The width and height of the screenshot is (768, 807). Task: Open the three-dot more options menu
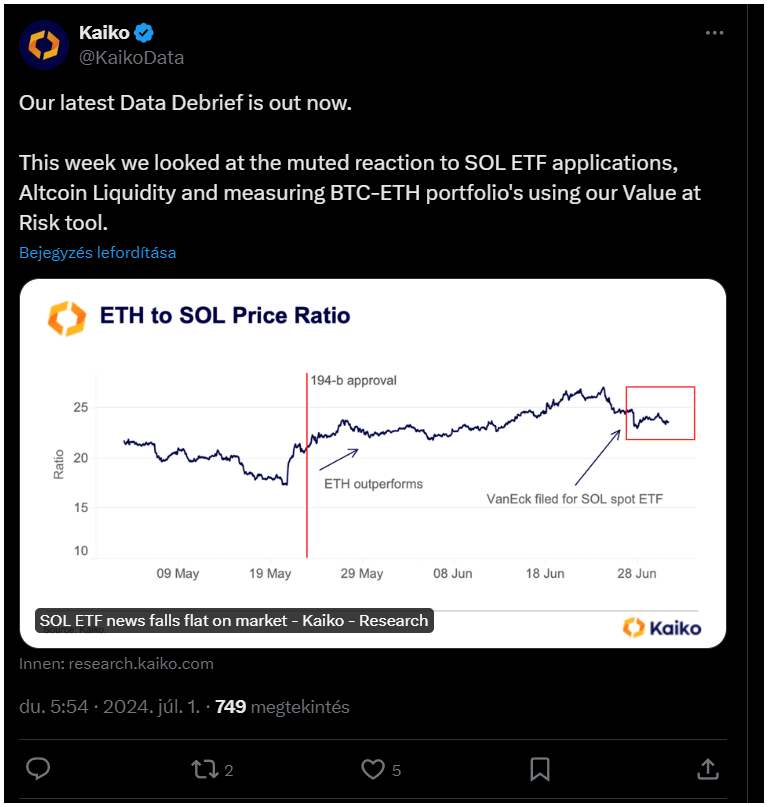pyautogui.click(x=714, y=33)
